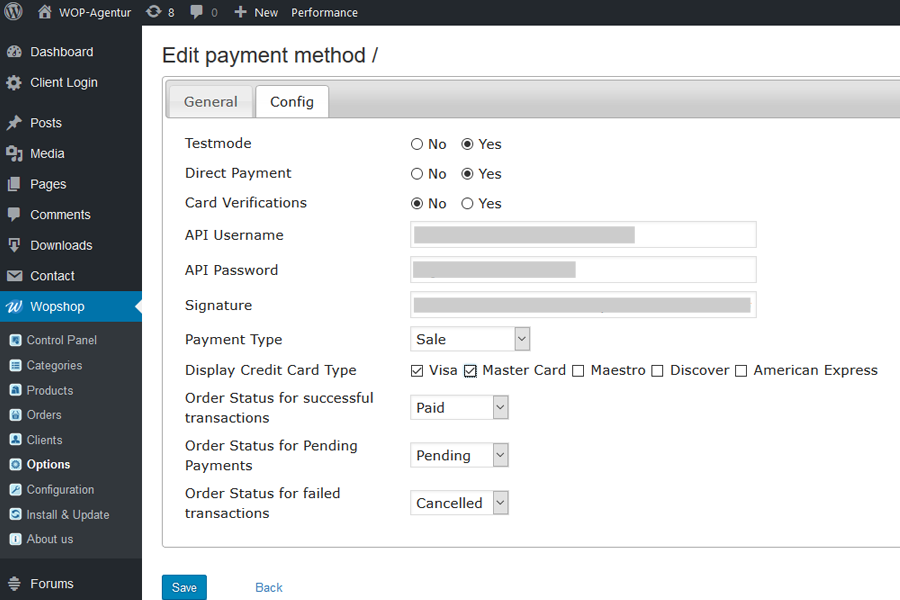Check the American Express checkbox
The image size is (900, 600).
coord(741,371)
